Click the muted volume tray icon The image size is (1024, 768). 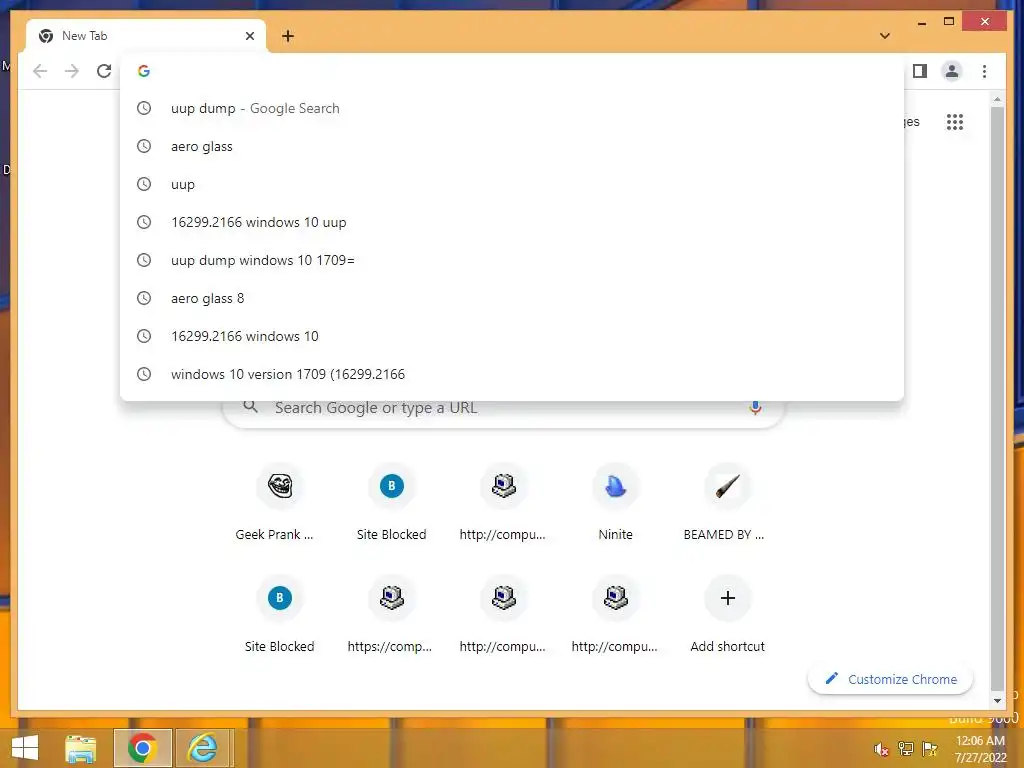coord(881,749)
